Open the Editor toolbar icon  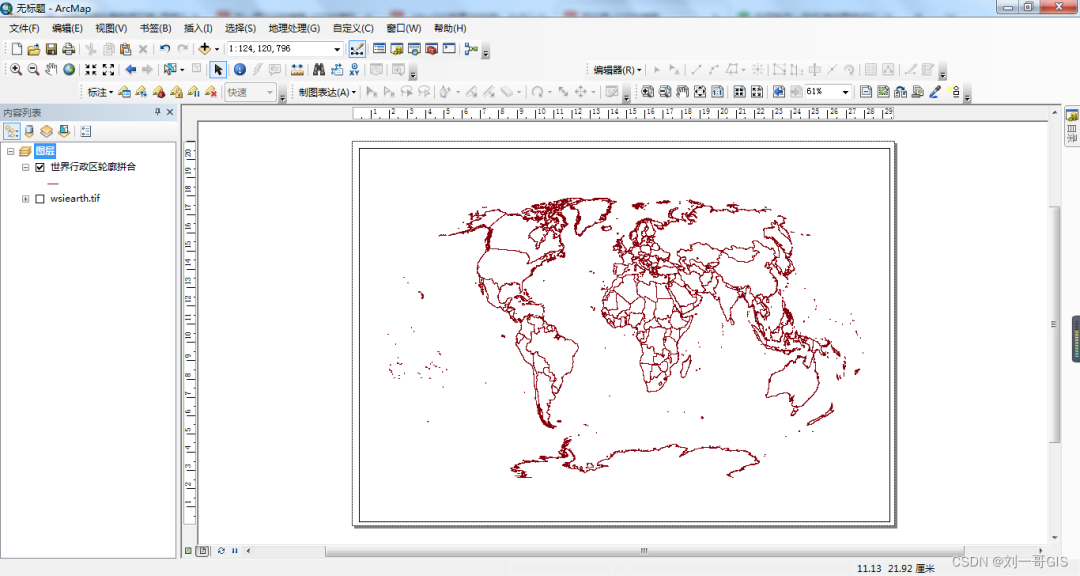pyautogui.click(x=357, y=49)
